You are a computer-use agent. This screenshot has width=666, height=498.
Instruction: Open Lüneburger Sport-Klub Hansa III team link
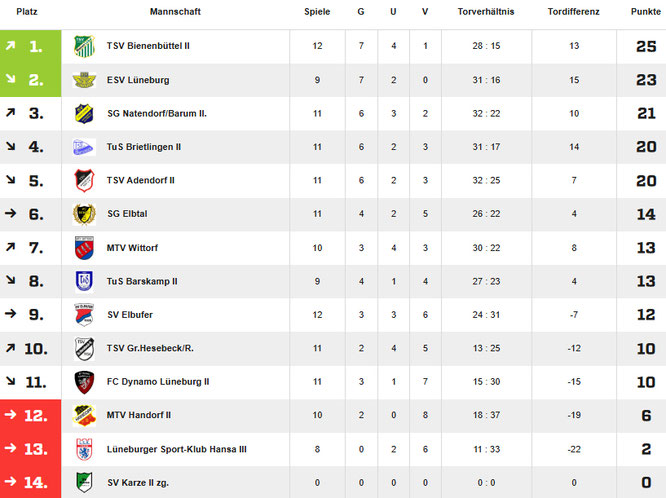tap(176, 449)
